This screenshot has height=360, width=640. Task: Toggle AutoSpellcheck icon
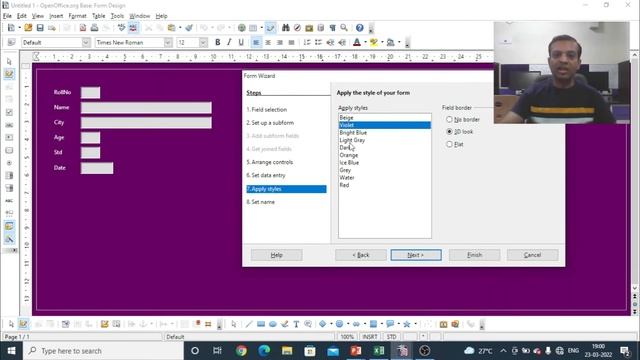coord(133,28)
